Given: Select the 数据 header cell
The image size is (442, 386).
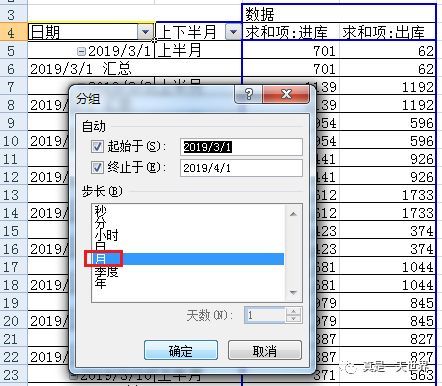Looking at the screenshot, I should click(339, 14).
